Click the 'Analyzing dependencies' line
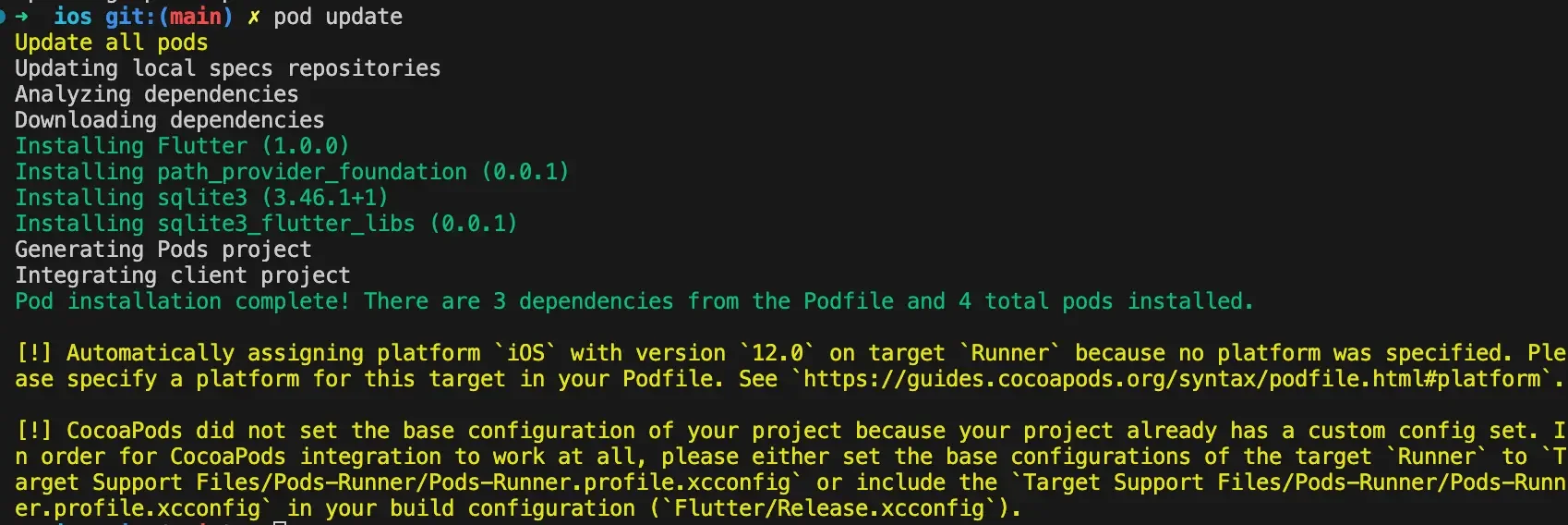The height and width of the screenshot is (525, 1568). (x=156, y=94)
